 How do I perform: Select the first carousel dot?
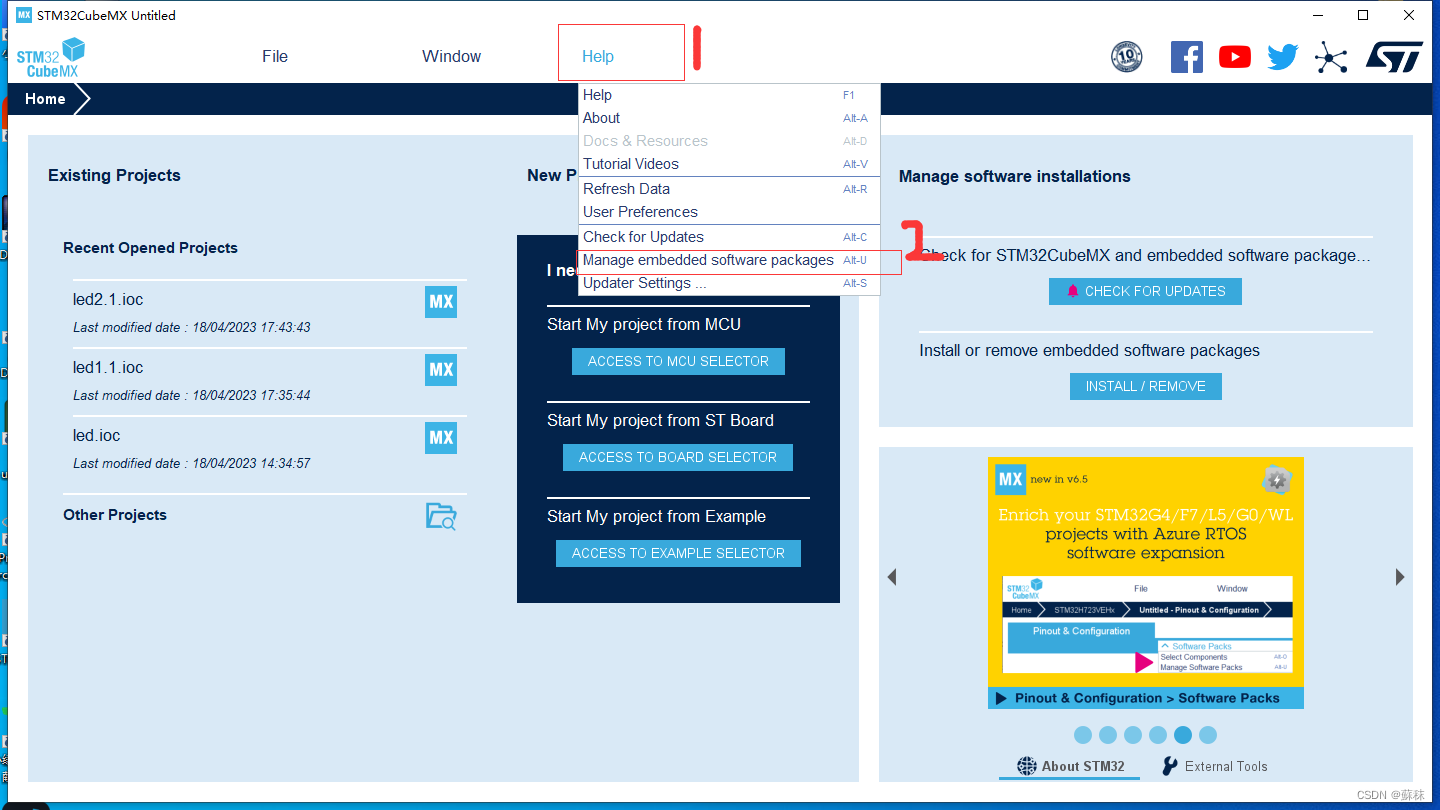coord(1083,735)
